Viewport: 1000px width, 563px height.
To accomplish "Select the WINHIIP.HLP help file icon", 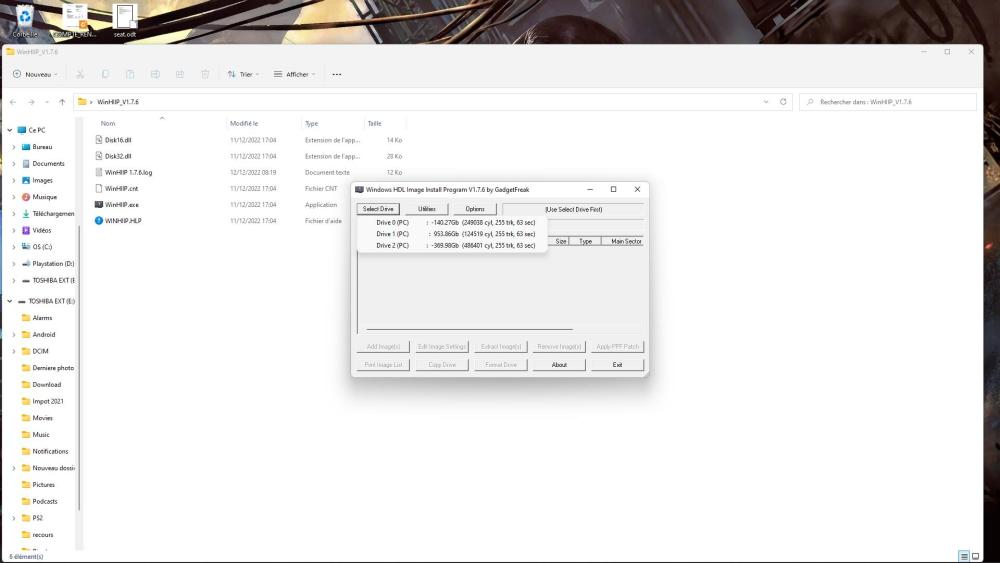I will tap(99, 221).
